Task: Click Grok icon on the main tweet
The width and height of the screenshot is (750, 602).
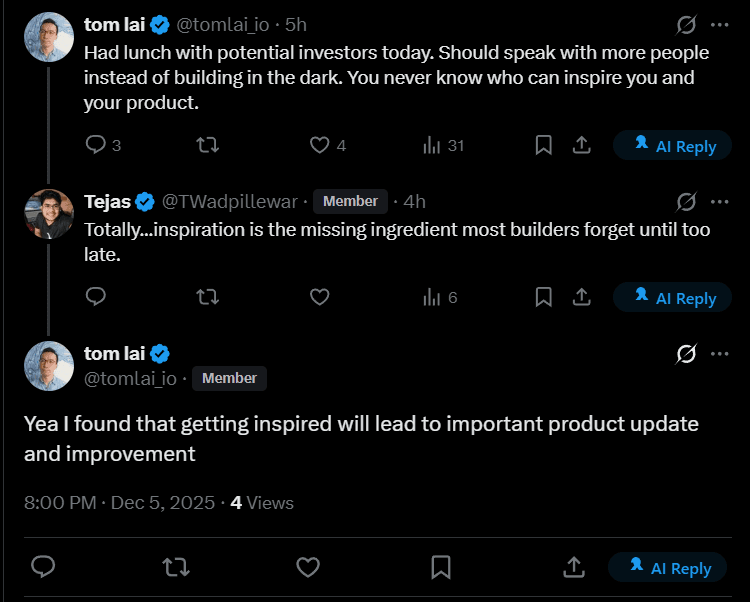Action: pos(686,353)
